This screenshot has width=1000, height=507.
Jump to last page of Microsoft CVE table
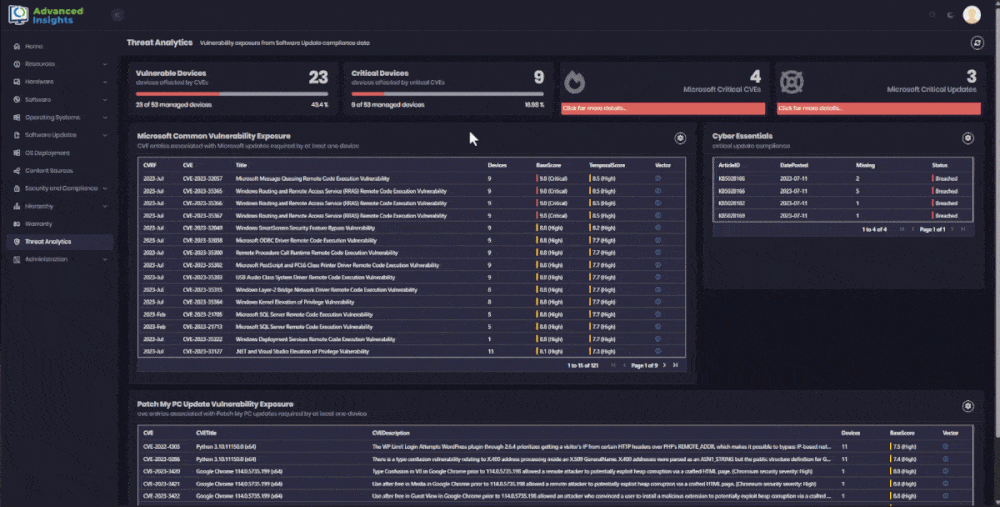[675, 365]
